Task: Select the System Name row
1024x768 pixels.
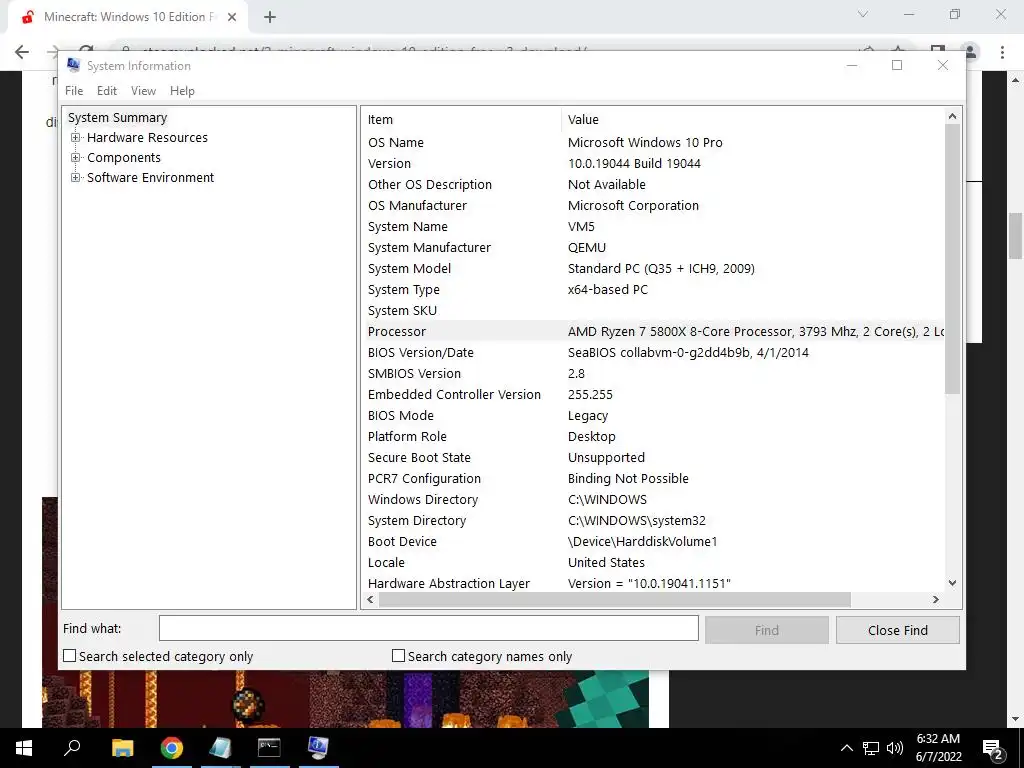Action: click(653, 227)
